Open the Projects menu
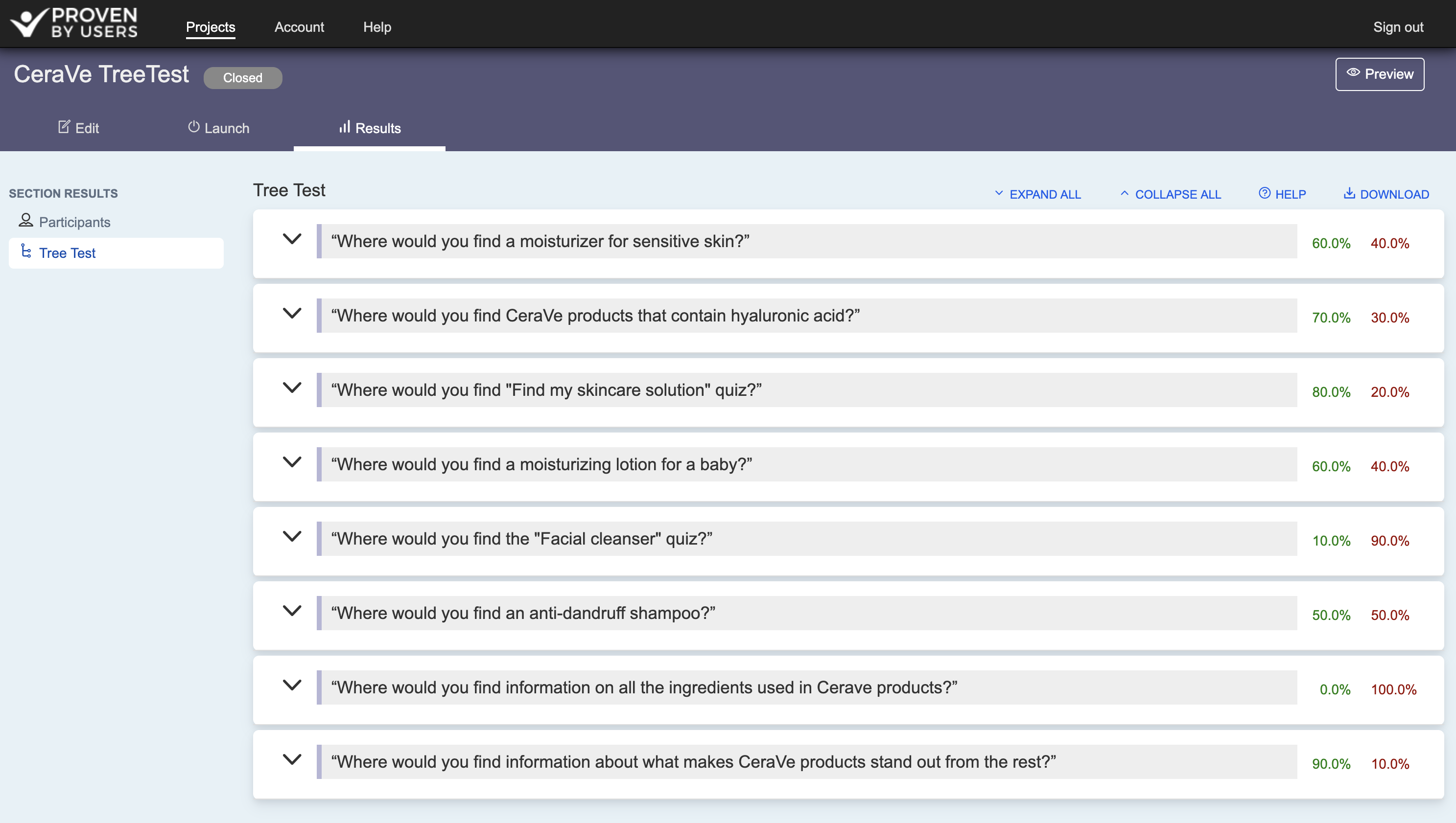Screen dimensions: 1456x823 click(x=211, y=27)
